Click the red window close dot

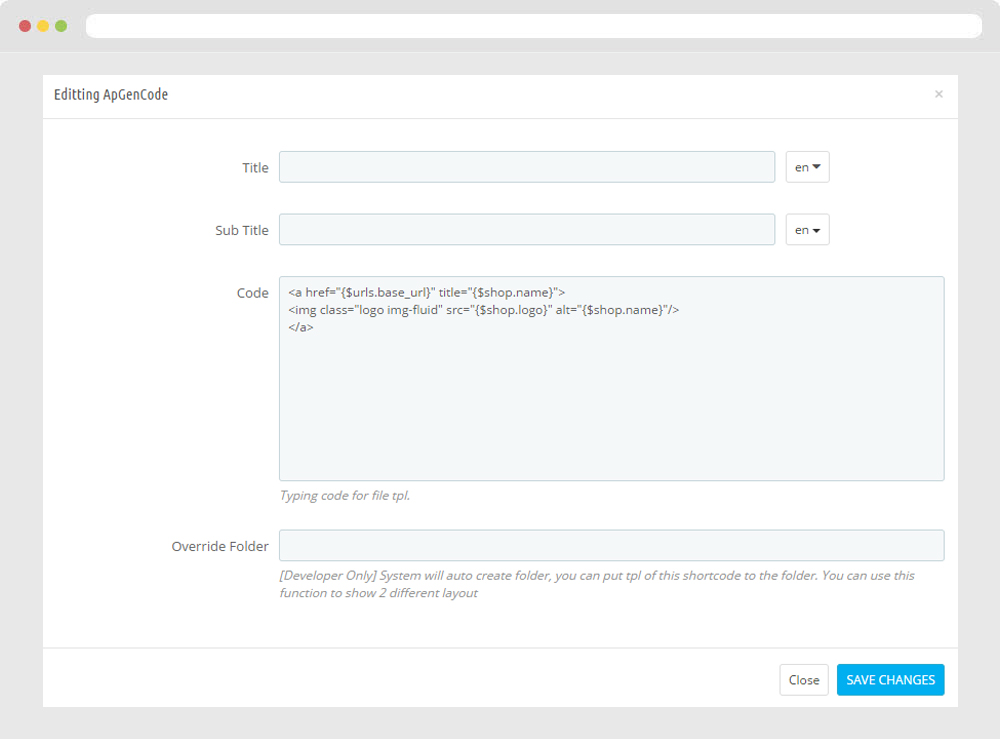point(25,26)
